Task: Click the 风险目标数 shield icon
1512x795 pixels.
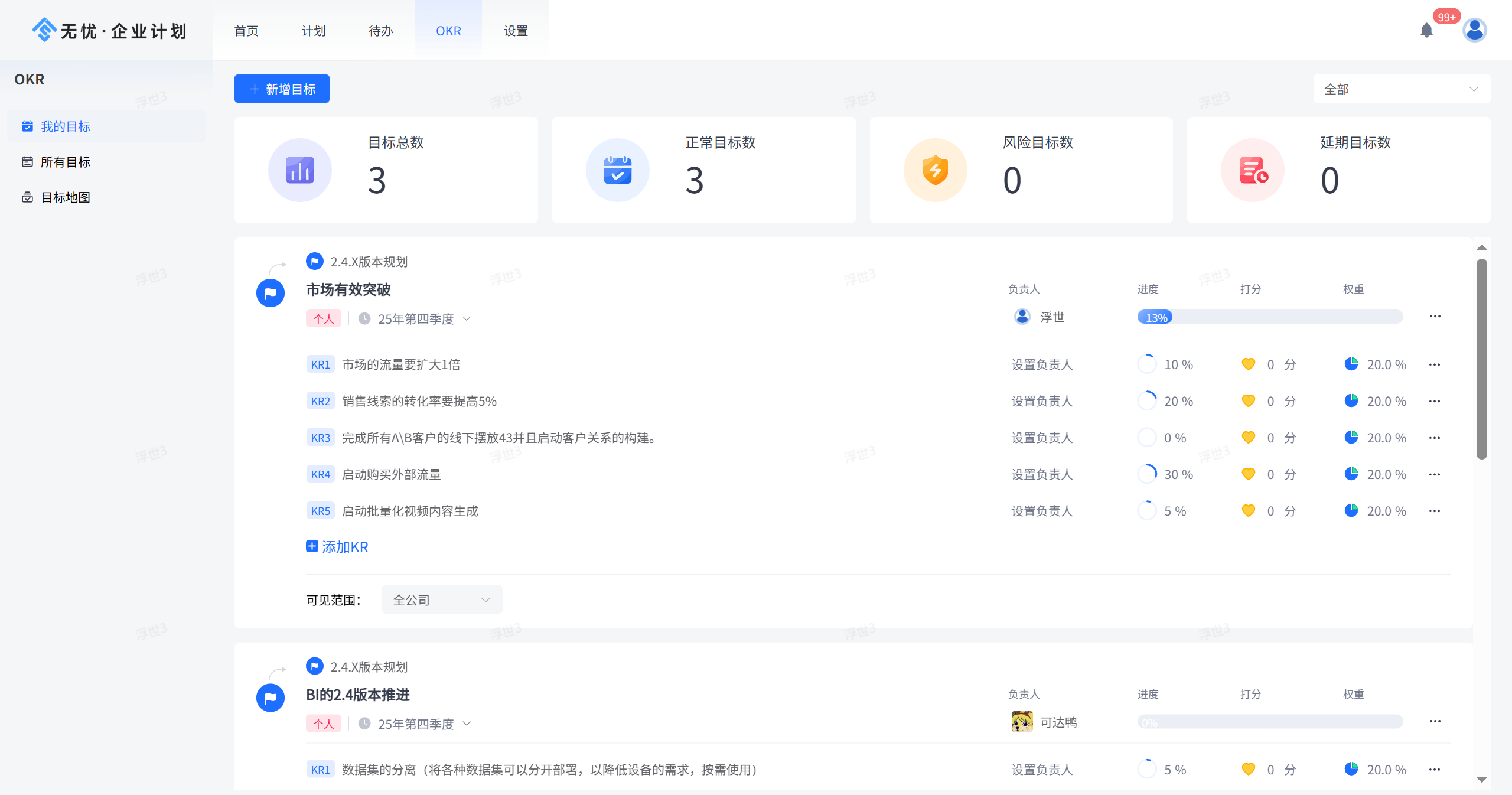Action: point(935,170)
